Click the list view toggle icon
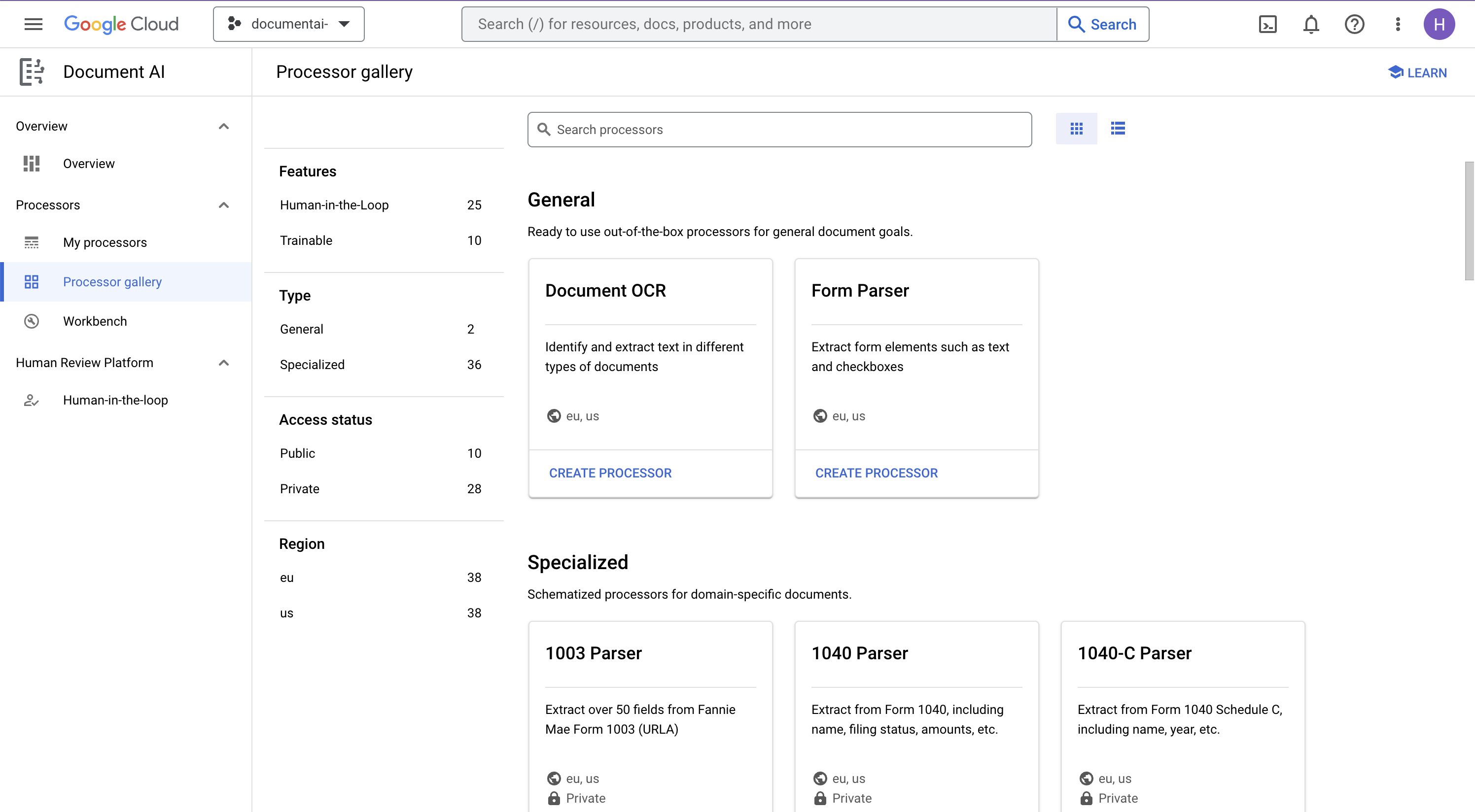 click(1117, 128)
